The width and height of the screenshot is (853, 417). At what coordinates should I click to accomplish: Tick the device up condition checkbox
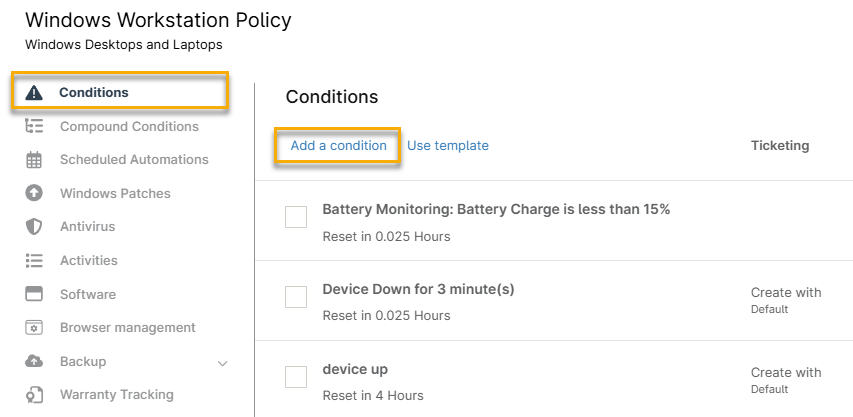tap(296, 377)
